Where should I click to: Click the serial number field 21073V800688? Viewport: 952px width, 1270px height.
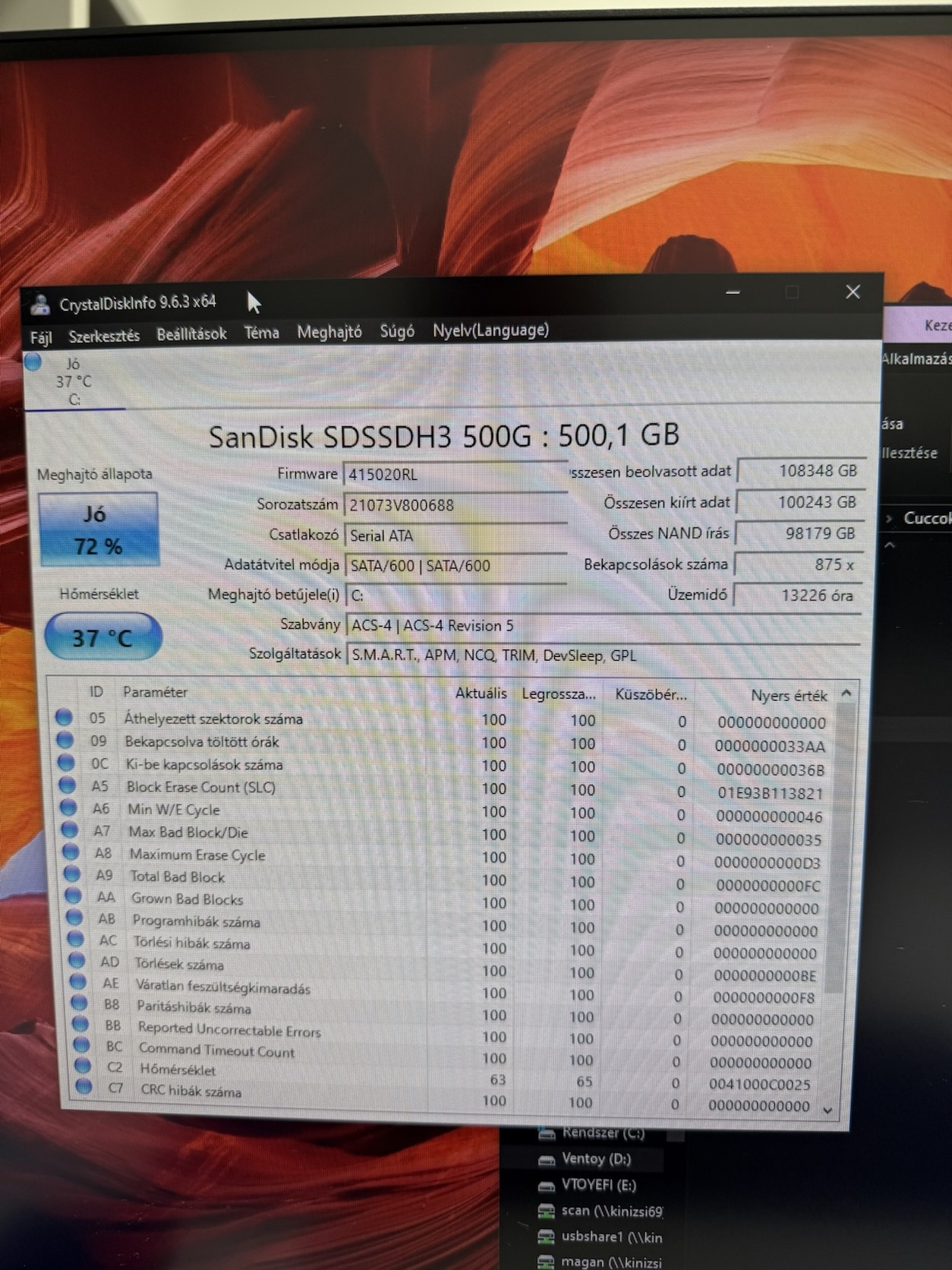click(x=455, y=504)
